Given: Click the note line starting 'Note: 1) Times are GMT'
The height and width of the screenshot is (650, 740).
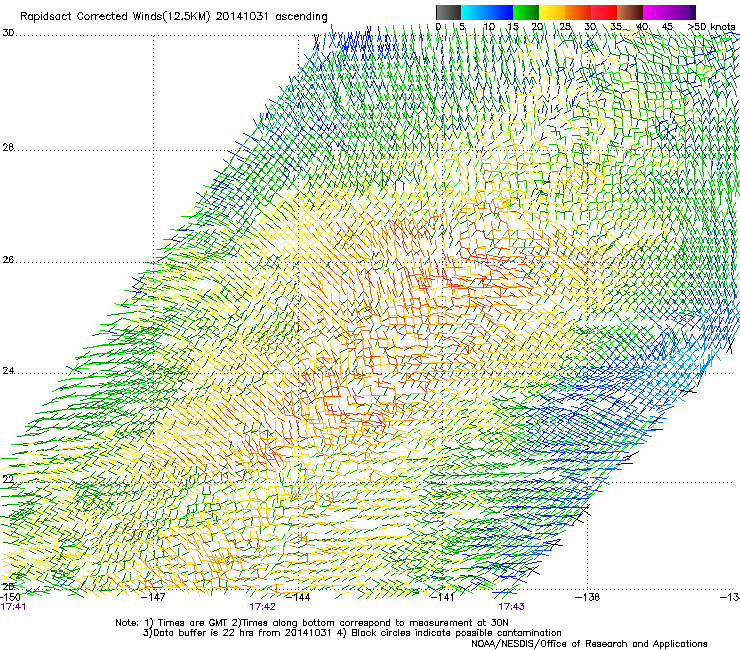Looking at the screenshot, I should tap(312, 623).
